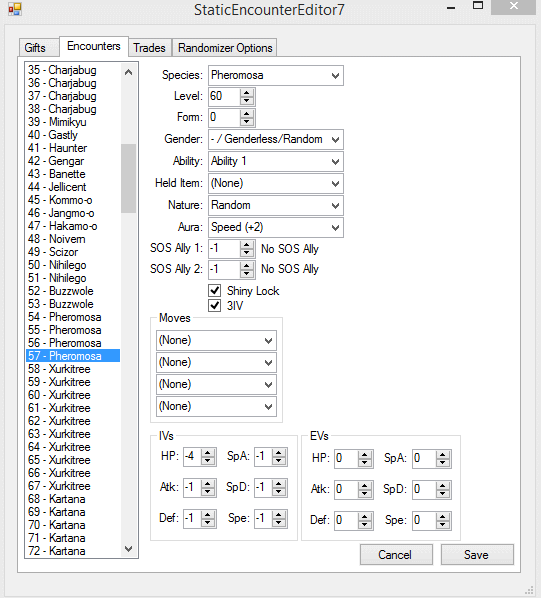The height and width of the screenshot is (598, 541).
Task: Click the encounter list scroll down arrow
Action: pos(128,549)
